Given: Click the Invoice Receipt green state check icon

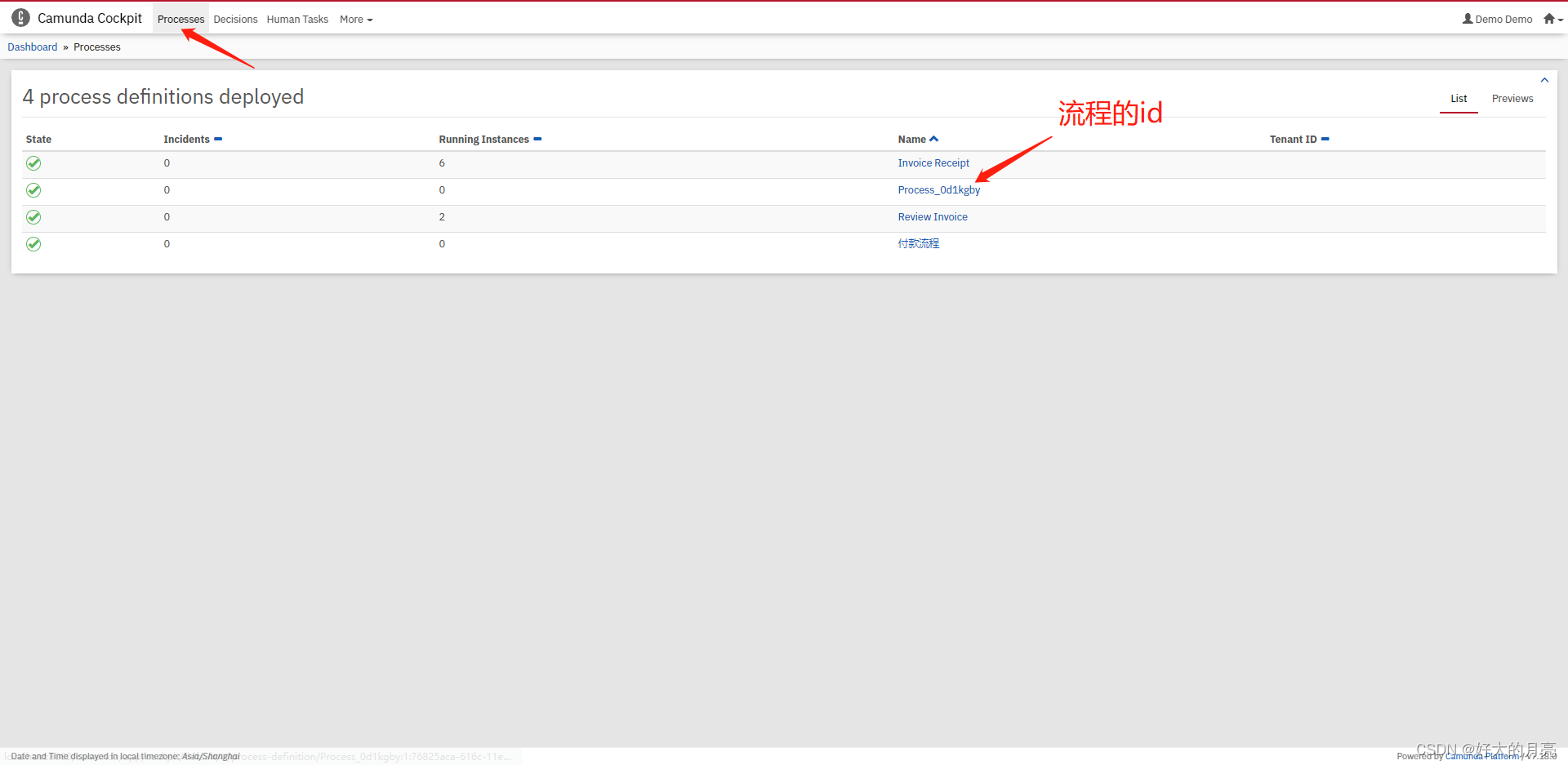Looking at the screenshot, I should click(33, 163).
